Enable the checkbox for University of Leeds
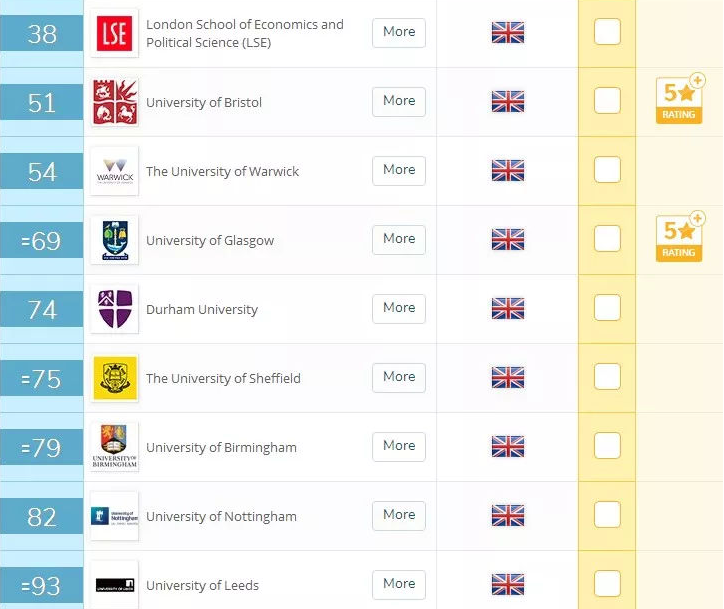 pyautogui.click(x=607, y=583)
